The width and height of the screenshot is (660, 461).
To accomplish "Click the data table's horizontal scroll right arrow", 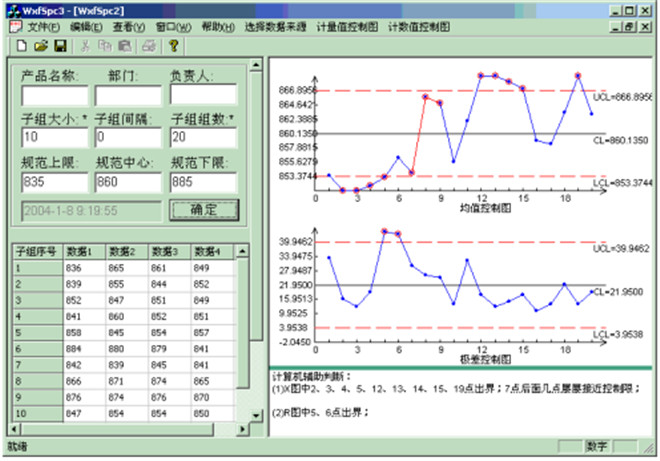I will [242, 429].
